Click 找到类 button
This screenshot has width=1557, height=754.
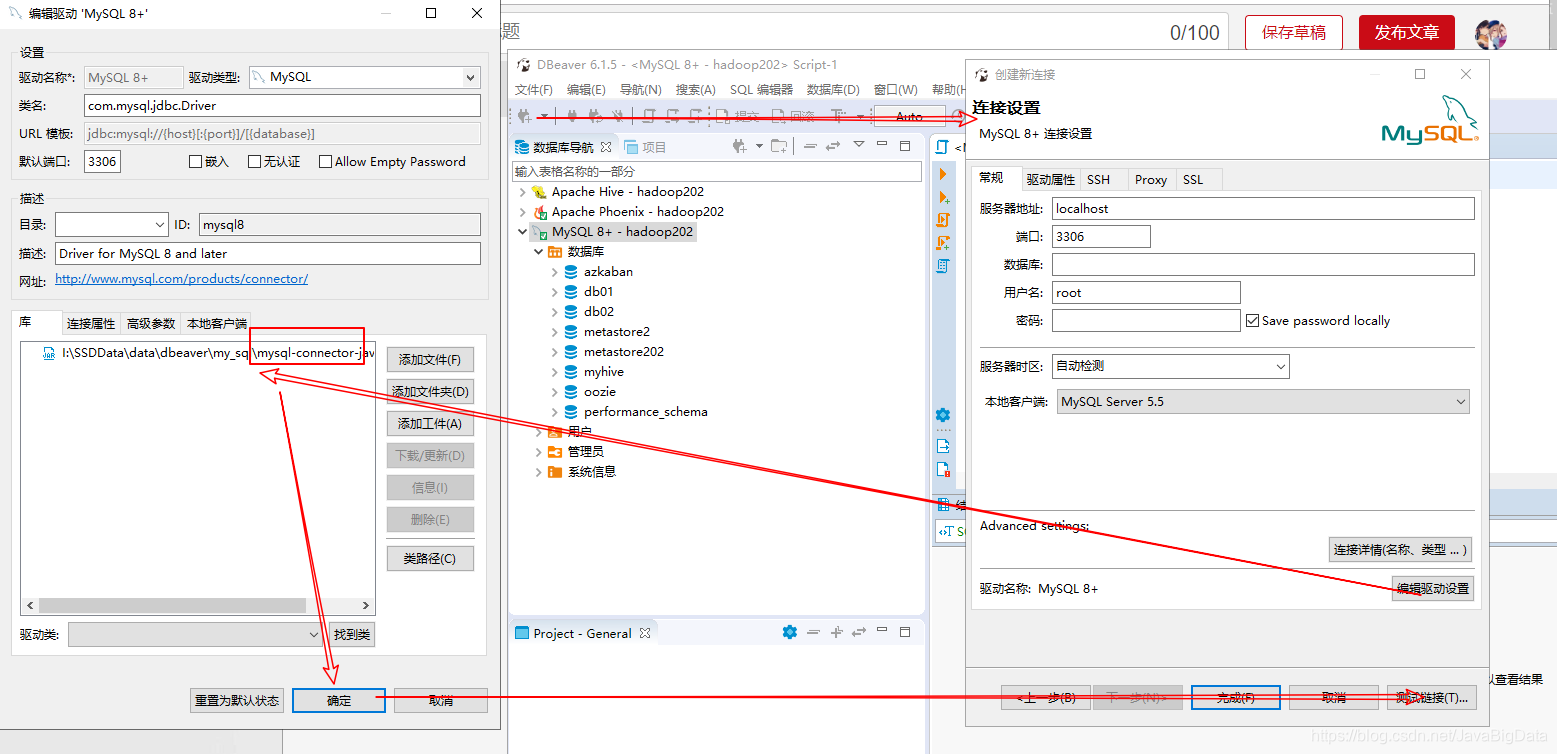point(352,634)
